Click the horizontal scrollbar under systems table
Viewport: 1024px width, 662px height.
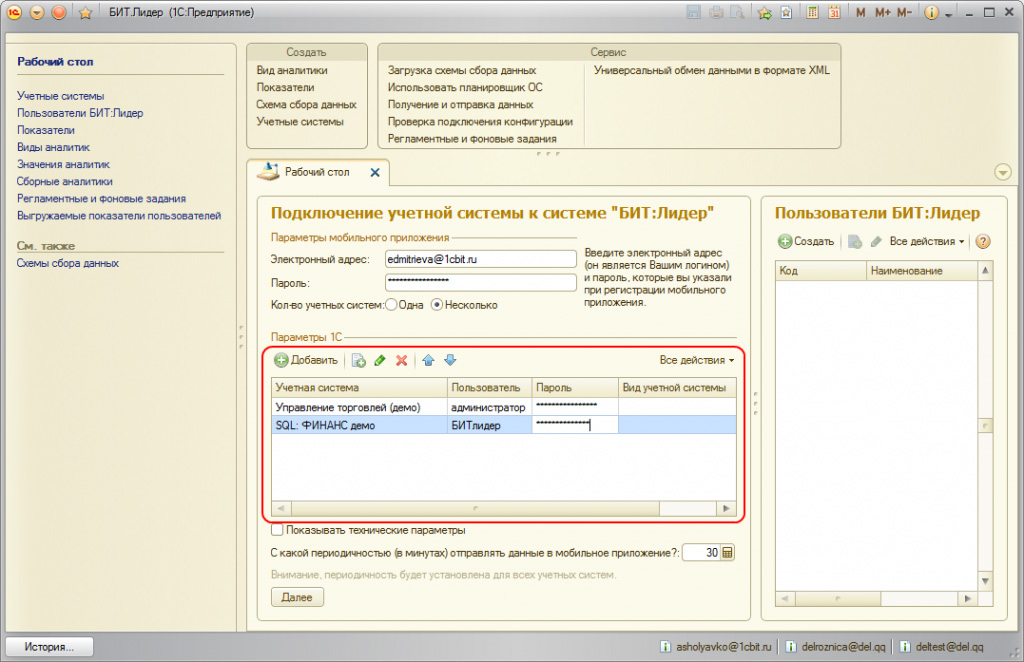[504, 508]
